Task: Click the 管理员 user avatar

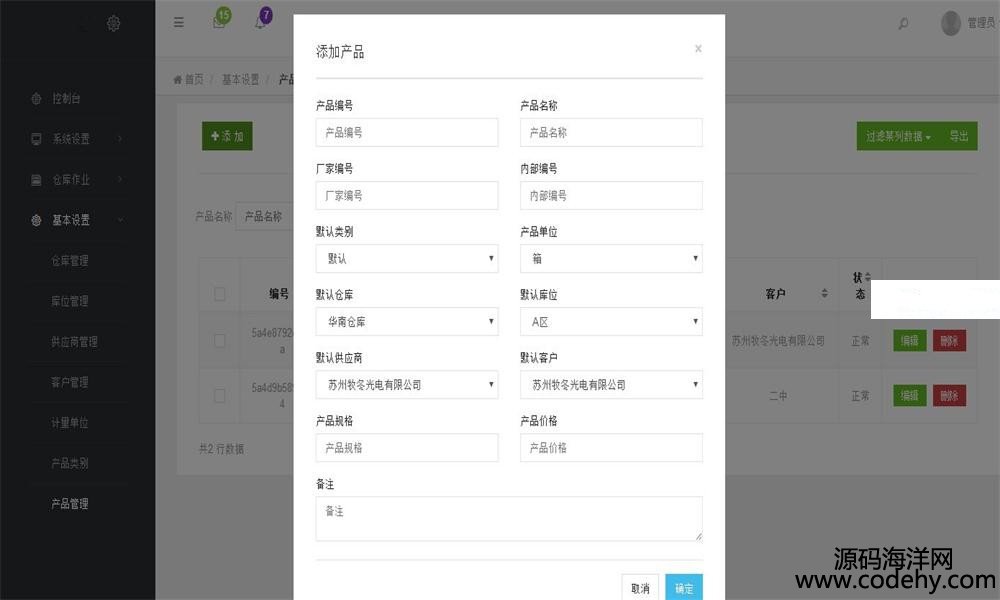Action: coord(950,23)
